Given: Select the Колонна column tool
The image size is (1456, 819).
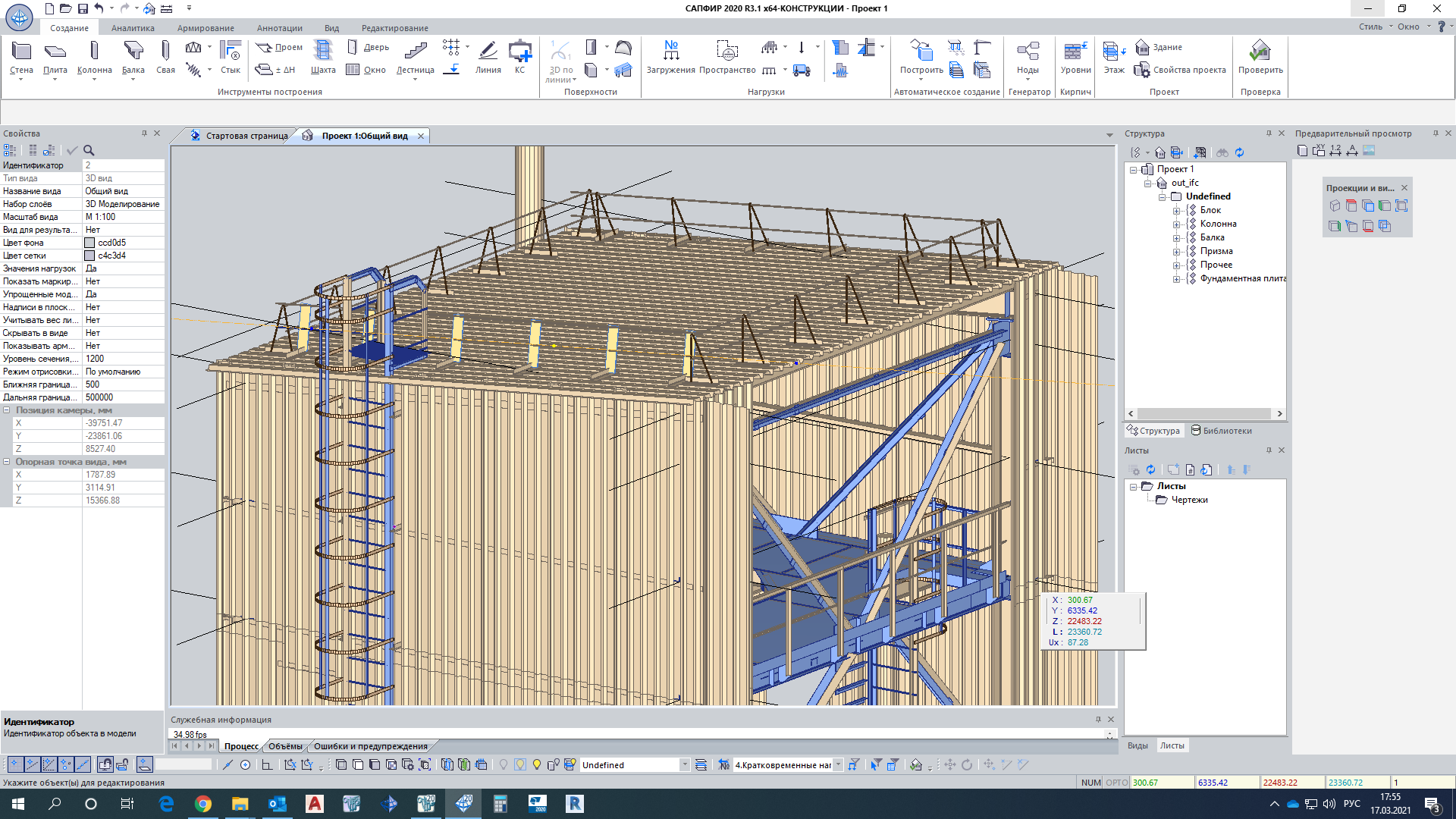Looking at the screenshot, I should (94, 58).
